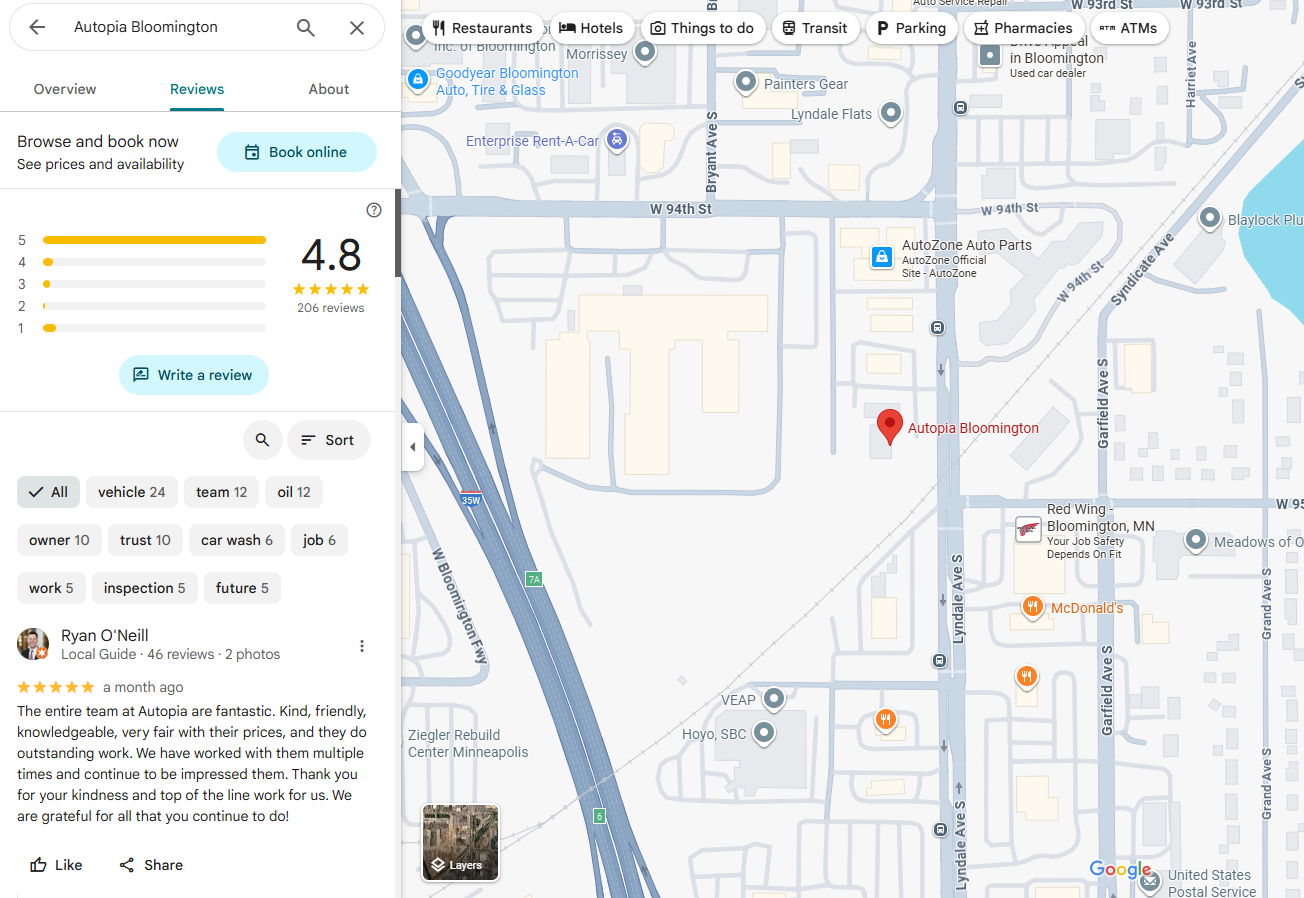Click the AutoZone Auto Parts shopping pin

[881, 258]
